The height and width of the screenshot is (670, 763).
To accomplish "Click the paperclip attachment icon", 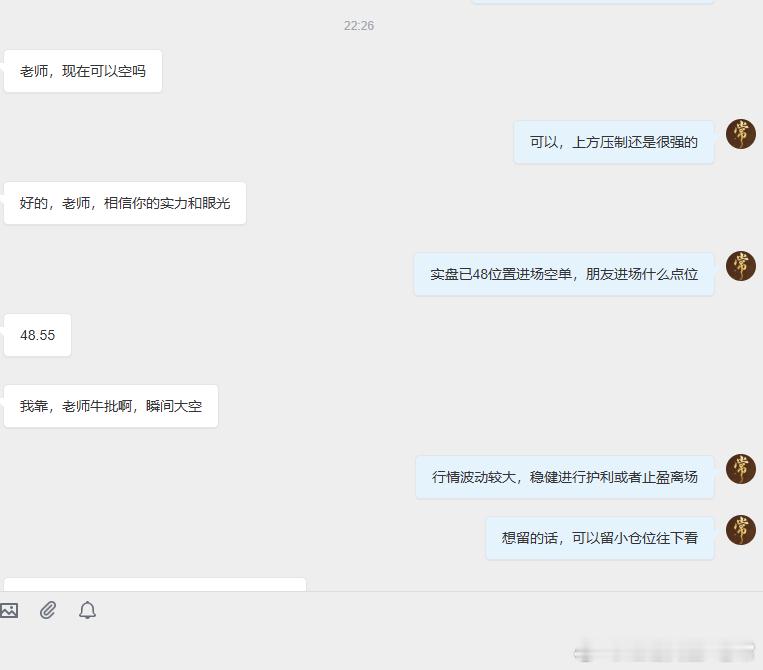I will tap(48, 610).
